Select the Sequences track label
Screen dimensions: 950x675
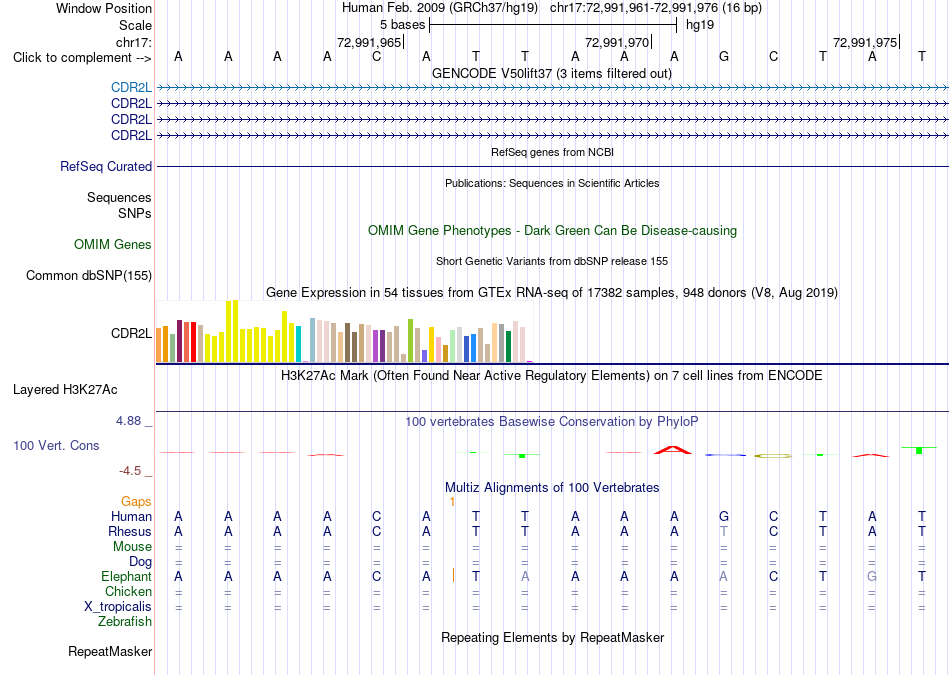[119, 198]
